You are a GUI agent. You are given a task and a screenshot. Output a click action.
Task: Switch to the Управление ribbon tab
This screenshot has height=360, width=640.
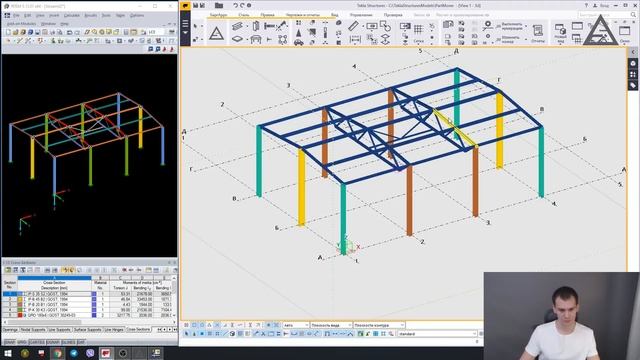pyautogui.click(x=361, y=15)
